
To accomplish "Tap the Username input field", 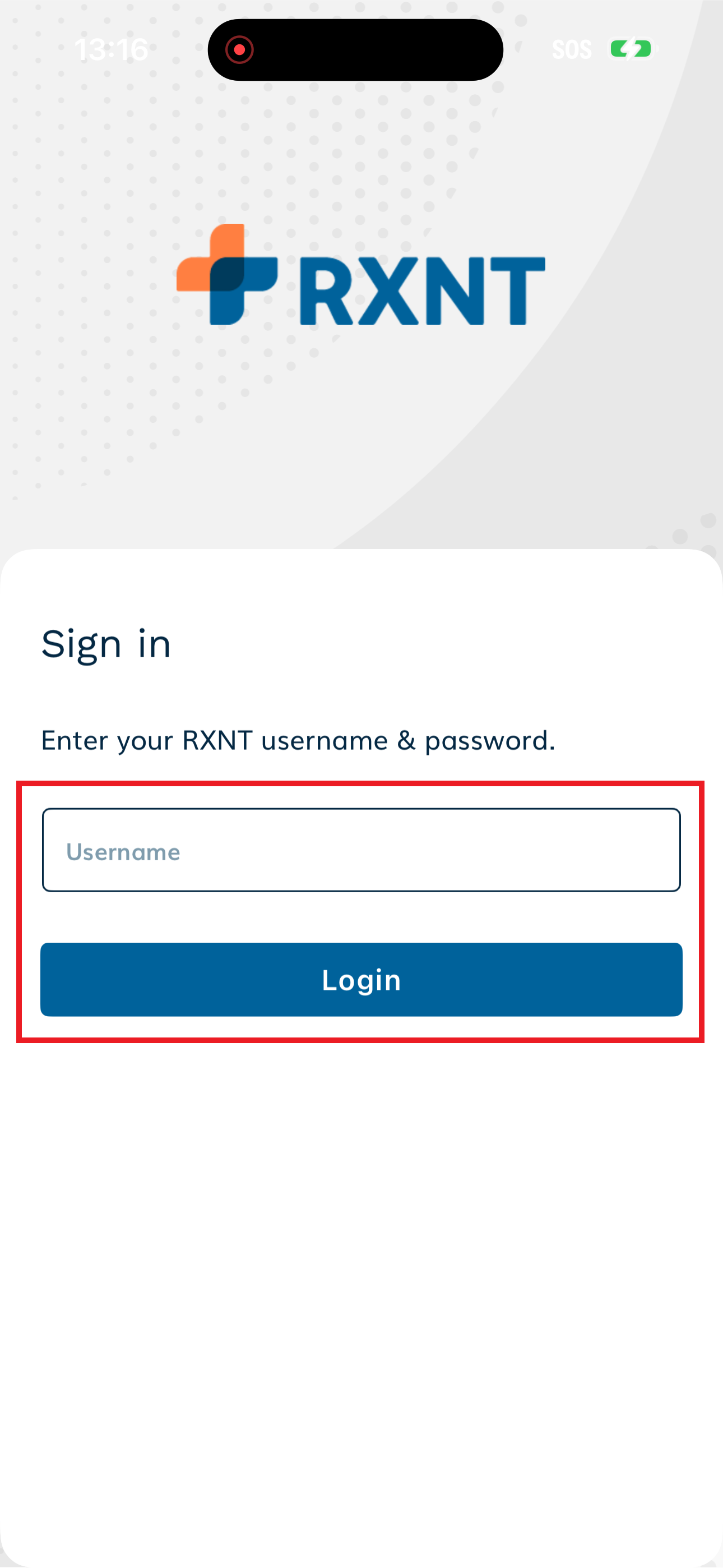I will click(361, 850).
